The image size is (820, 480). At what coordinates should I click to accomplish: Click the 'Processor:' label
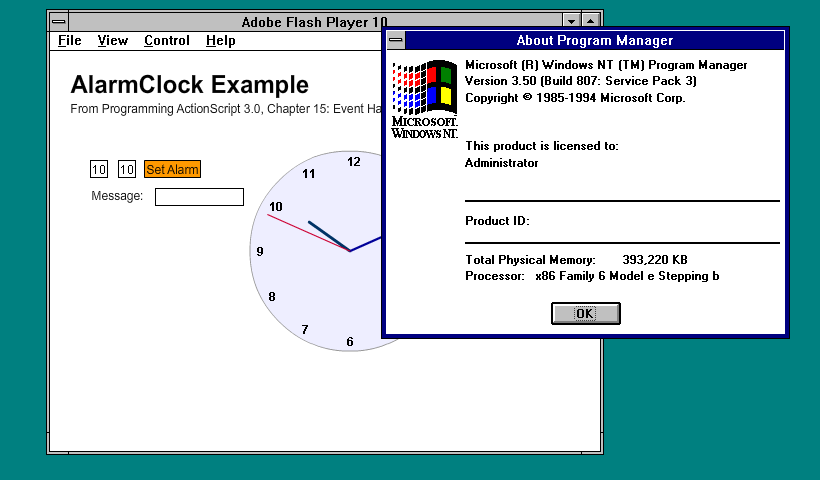point(495,276)
